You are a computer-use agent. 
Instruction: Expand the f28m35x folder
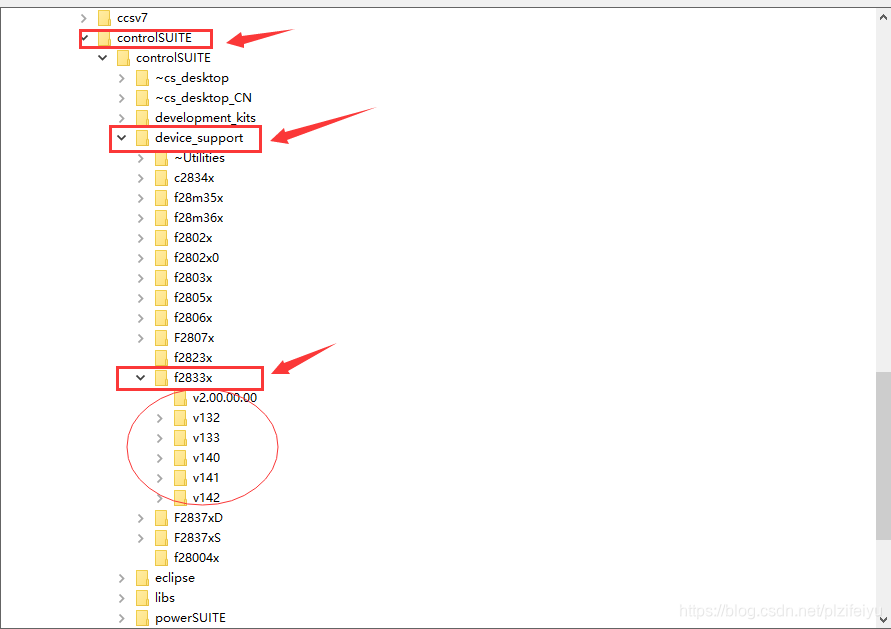141,198
